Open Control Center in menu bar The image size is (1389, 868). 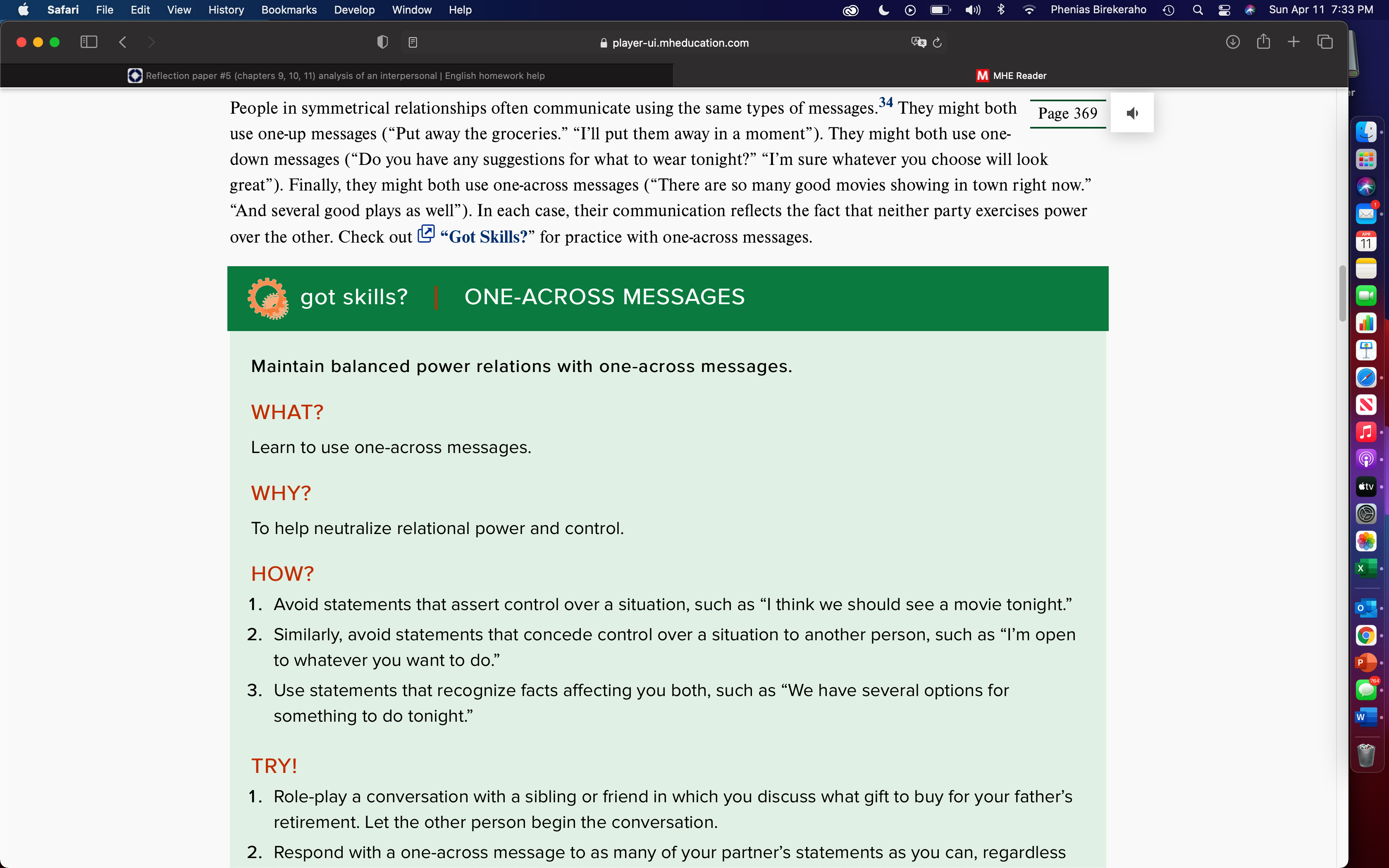[1224, 10]
